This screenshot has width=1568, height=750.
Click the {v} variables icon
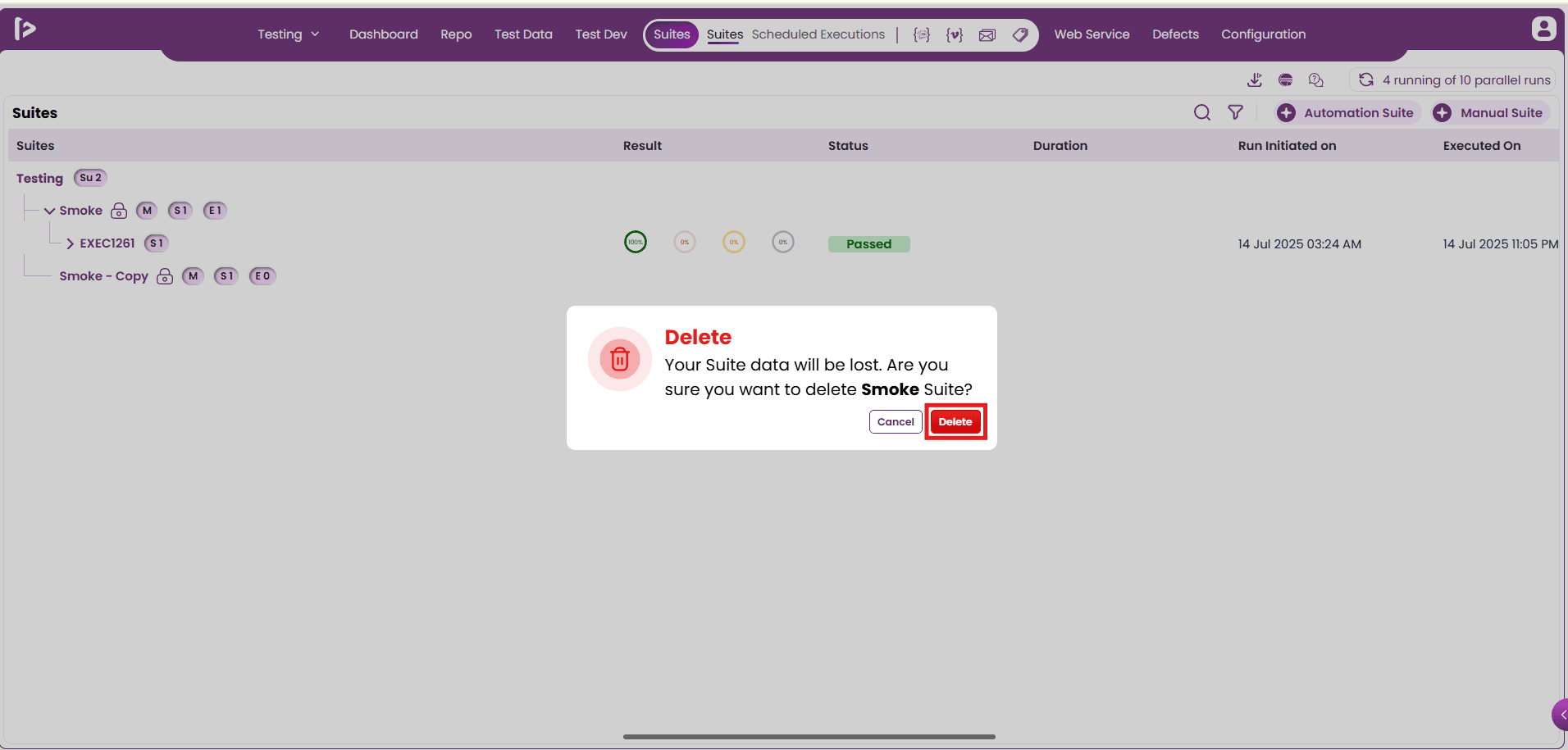tap(955, 34)
